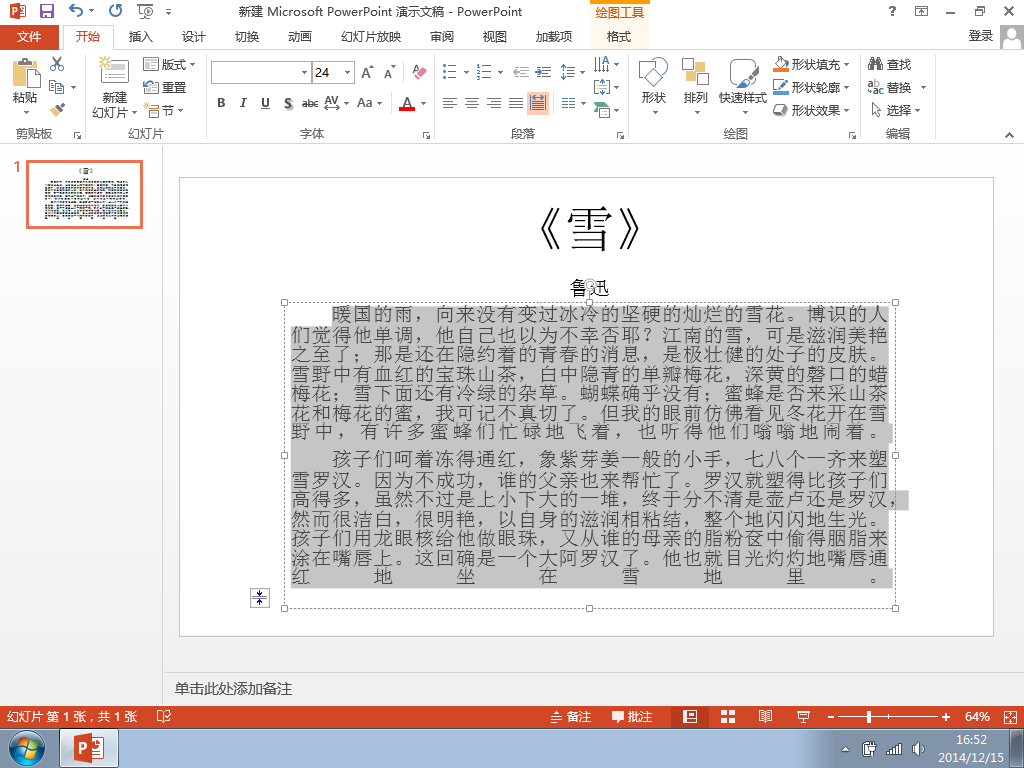This screenshot has width=1024, height=768.
Task: Toggle distributed alignment button
Action: pos(538,103)
